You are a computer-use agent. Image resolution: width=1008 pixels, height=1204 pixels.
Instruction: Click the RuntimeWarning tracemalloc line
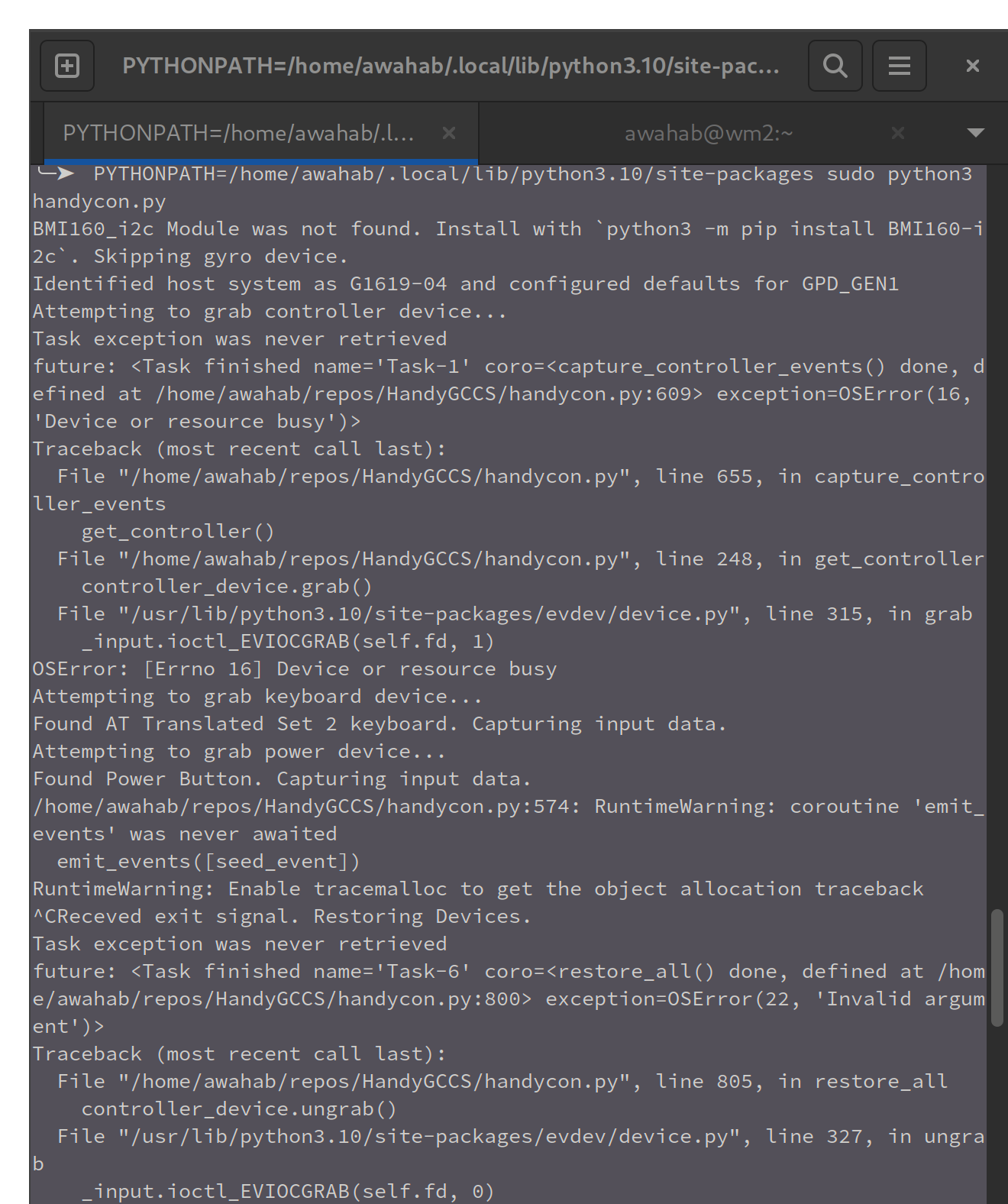click(x=477, y=888)
